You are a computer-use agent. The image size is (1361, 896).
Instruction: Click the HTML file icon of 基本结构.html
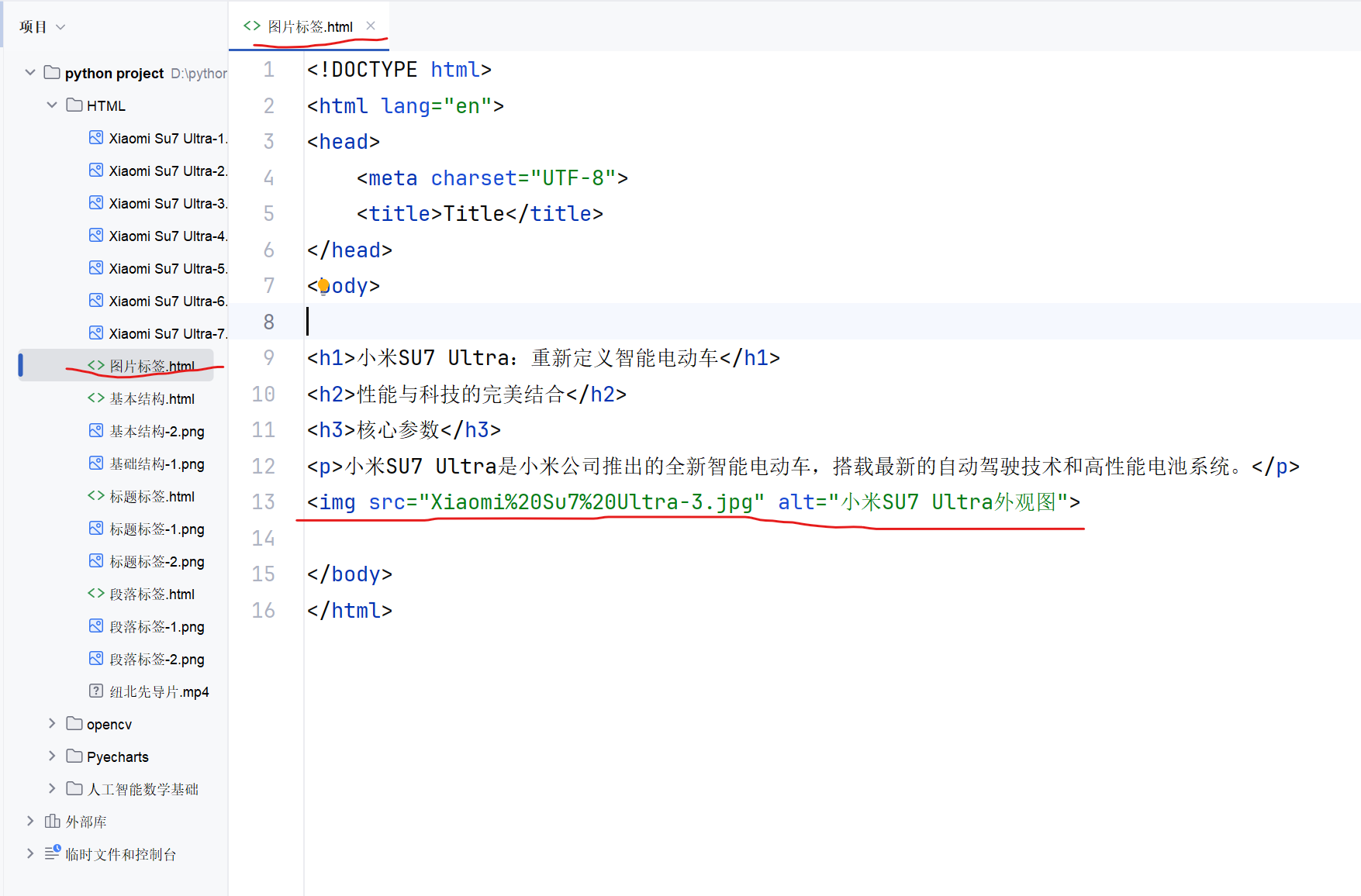click(x=96, y=398)
